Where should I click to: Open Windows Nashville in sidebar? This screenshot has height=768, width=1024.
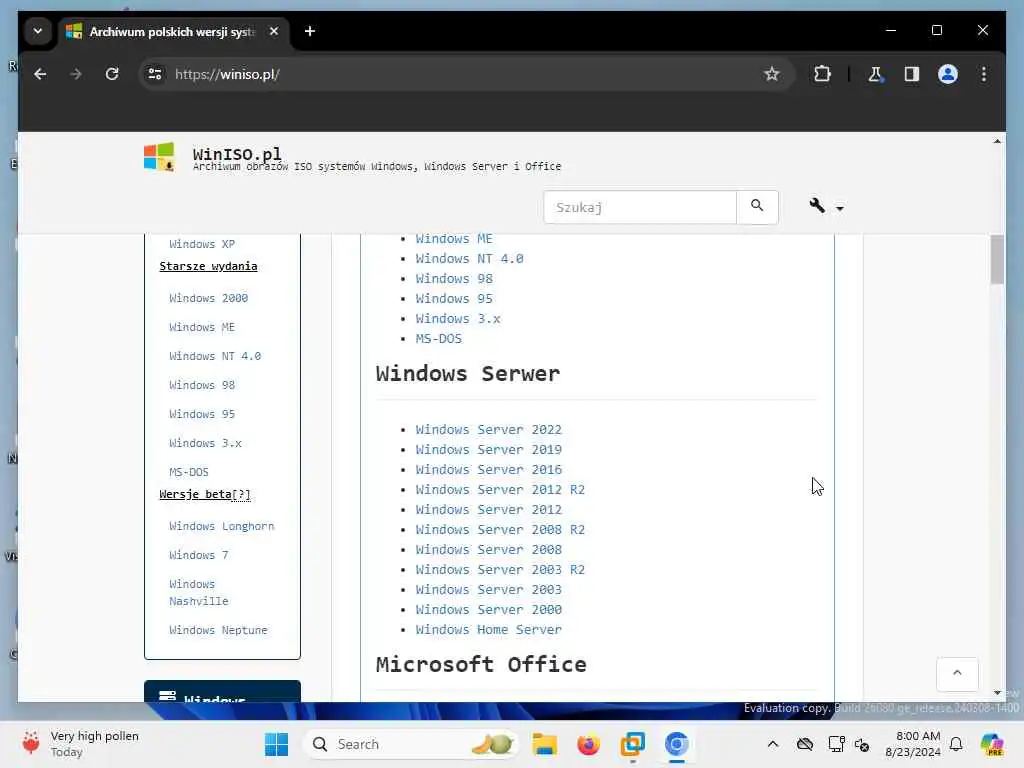click(199, 592)
